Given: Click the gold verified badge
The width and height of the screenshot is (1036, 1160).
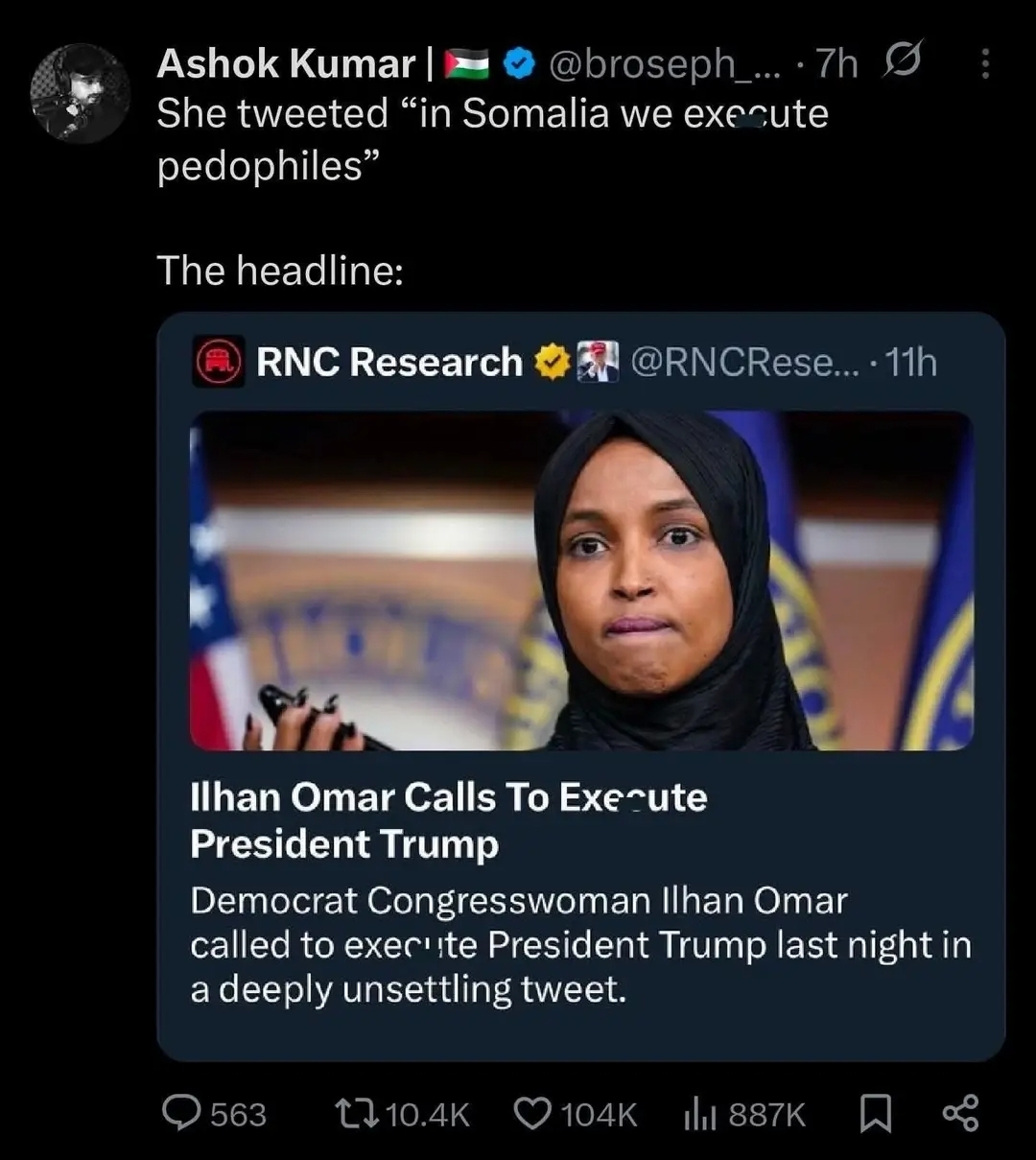Looking at the screenshot, I should point(553,363).
